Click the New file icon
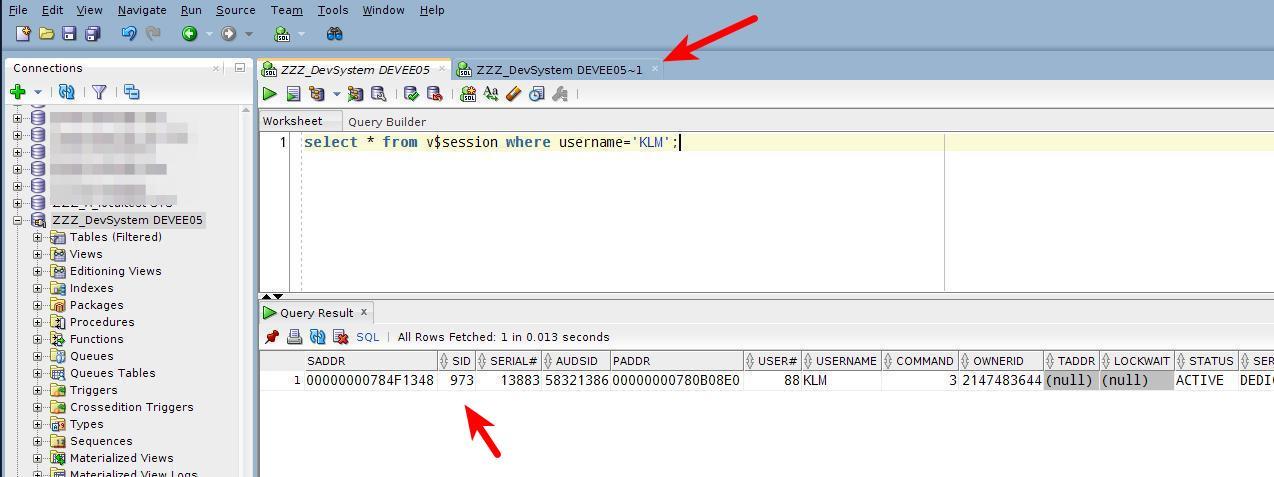This screenshot has width=1274, height=477. point(23,34)
